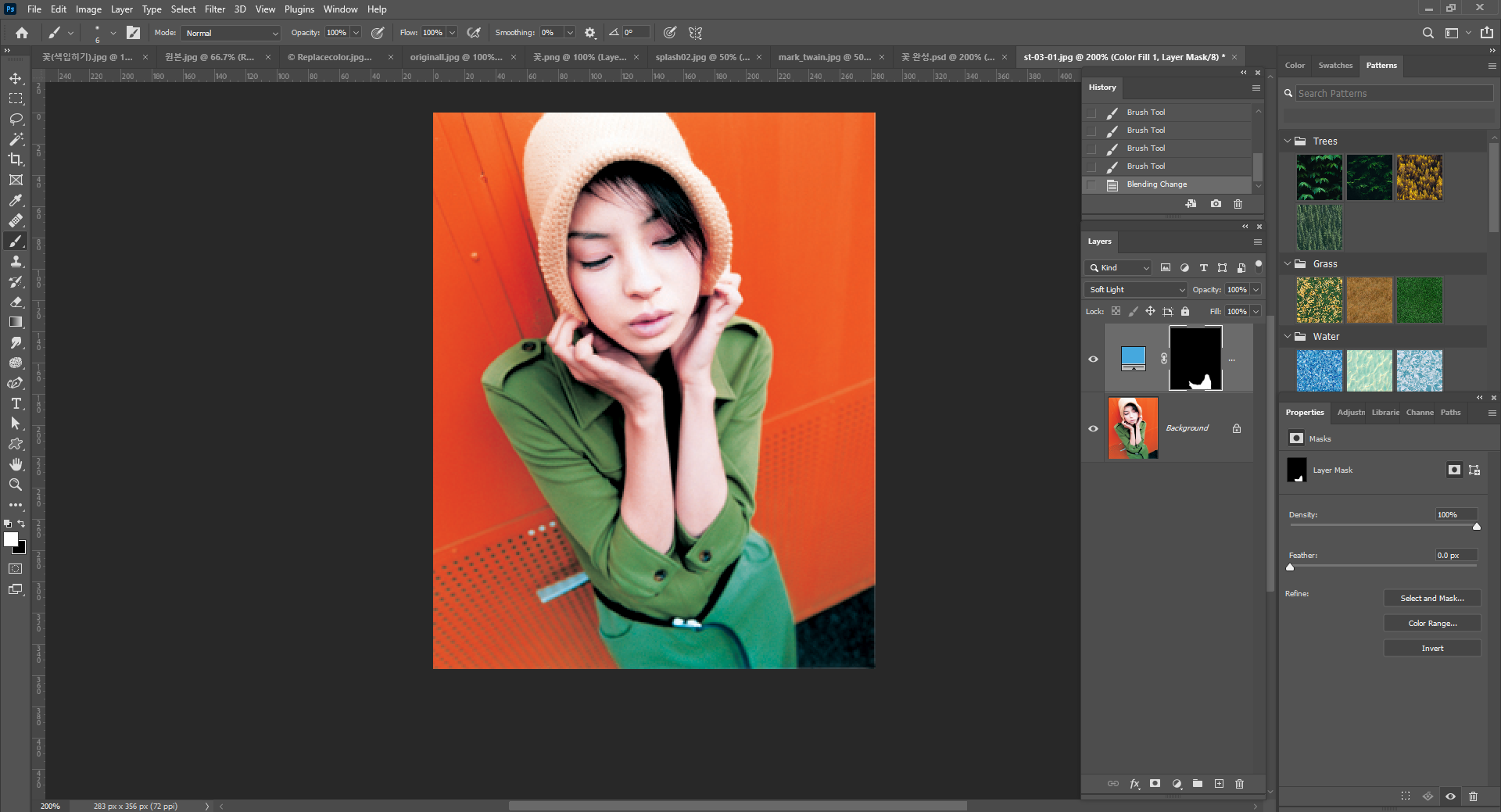
Task: Click the delete layer trash icon
Action: [1239, 784]
